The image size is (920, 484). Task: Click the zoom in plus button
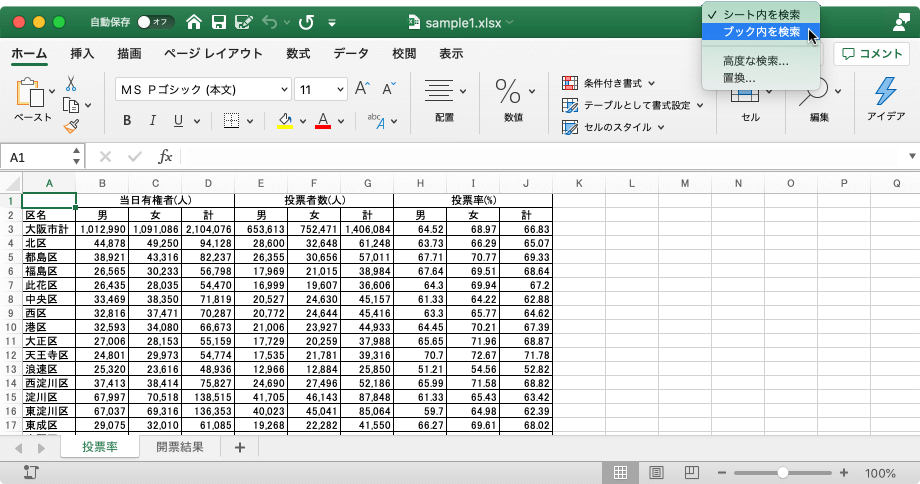844,472
